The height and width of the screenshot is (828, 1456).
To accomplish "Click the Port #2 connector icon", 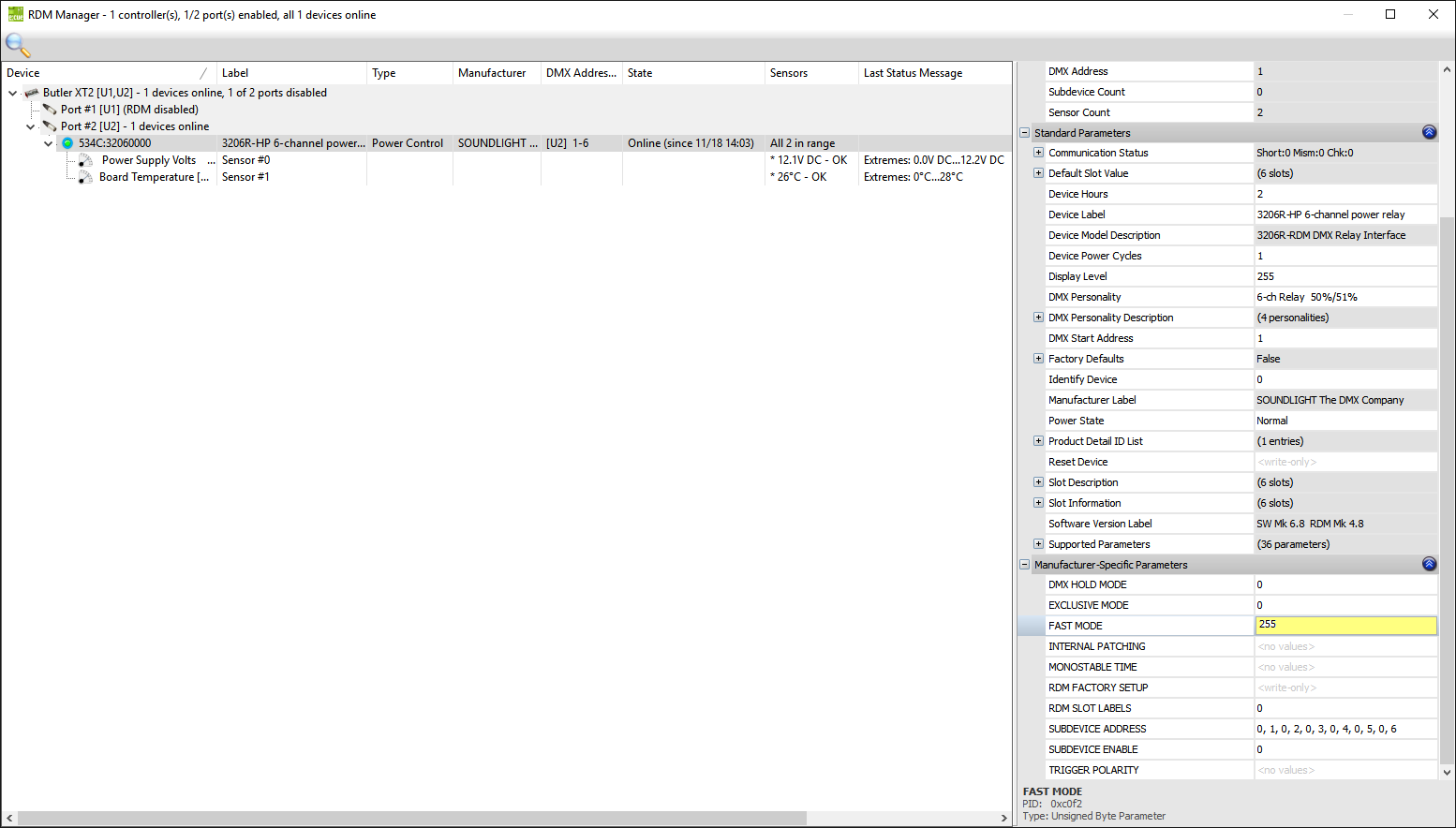I will click(x=50, y=126).
